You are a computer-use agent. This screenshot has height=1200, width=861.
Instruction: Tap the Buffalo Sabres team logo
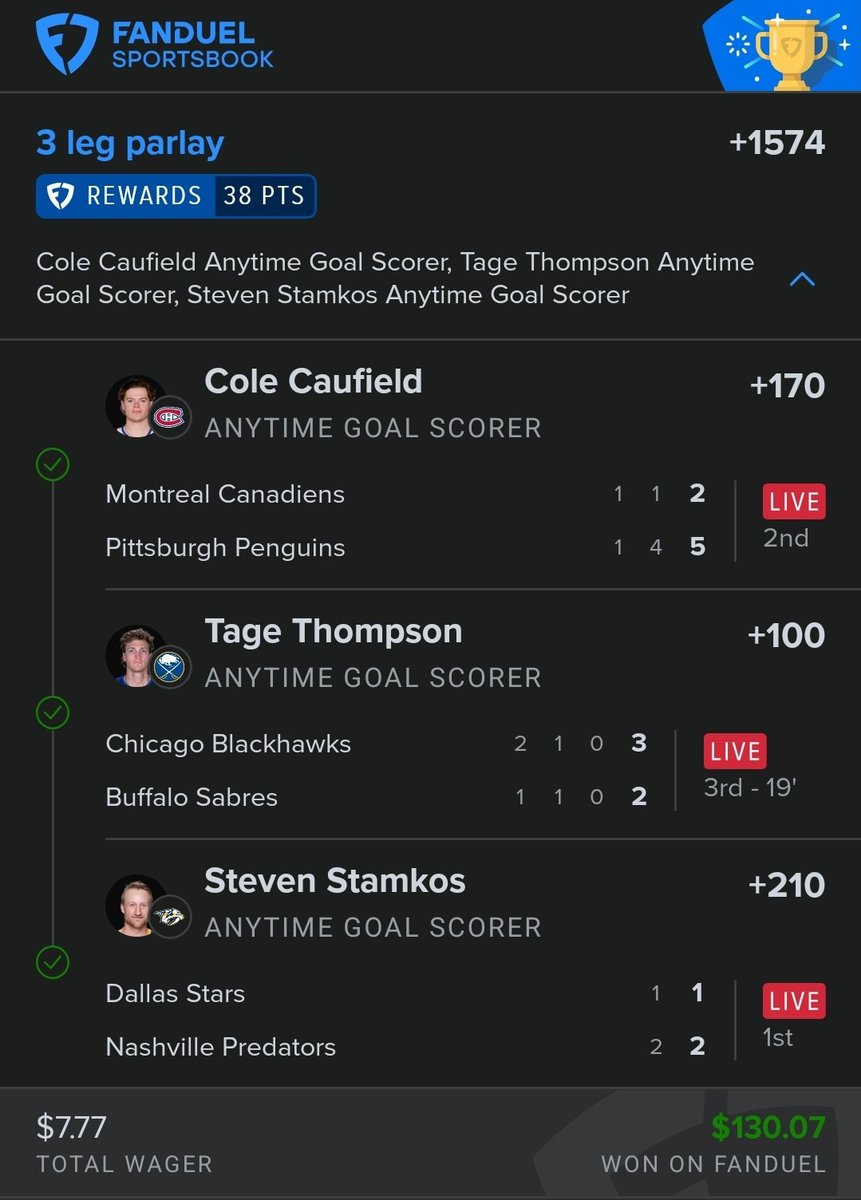(x=170, y=667)
